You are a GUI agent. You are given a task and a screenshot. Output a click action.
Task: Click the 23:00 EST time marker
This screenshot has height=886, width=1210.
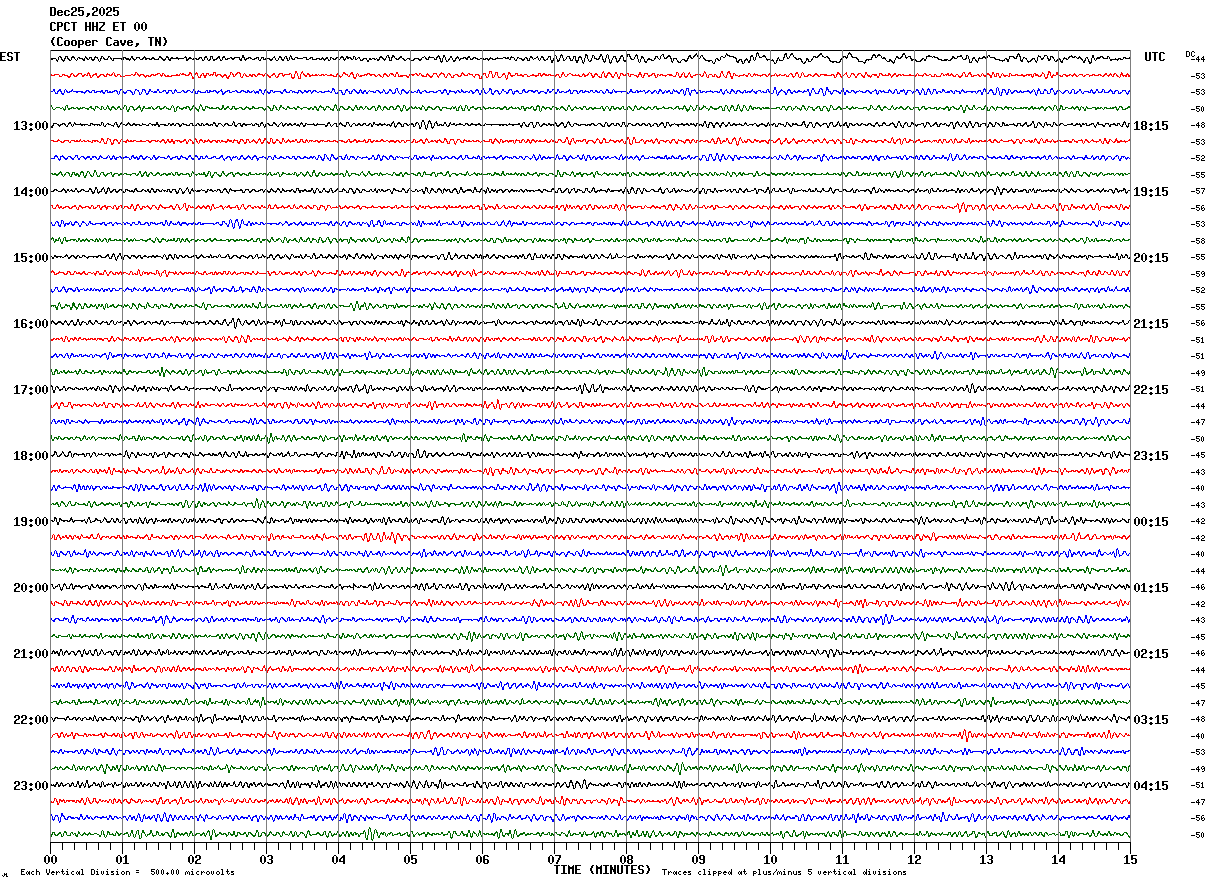coord(31,786)
